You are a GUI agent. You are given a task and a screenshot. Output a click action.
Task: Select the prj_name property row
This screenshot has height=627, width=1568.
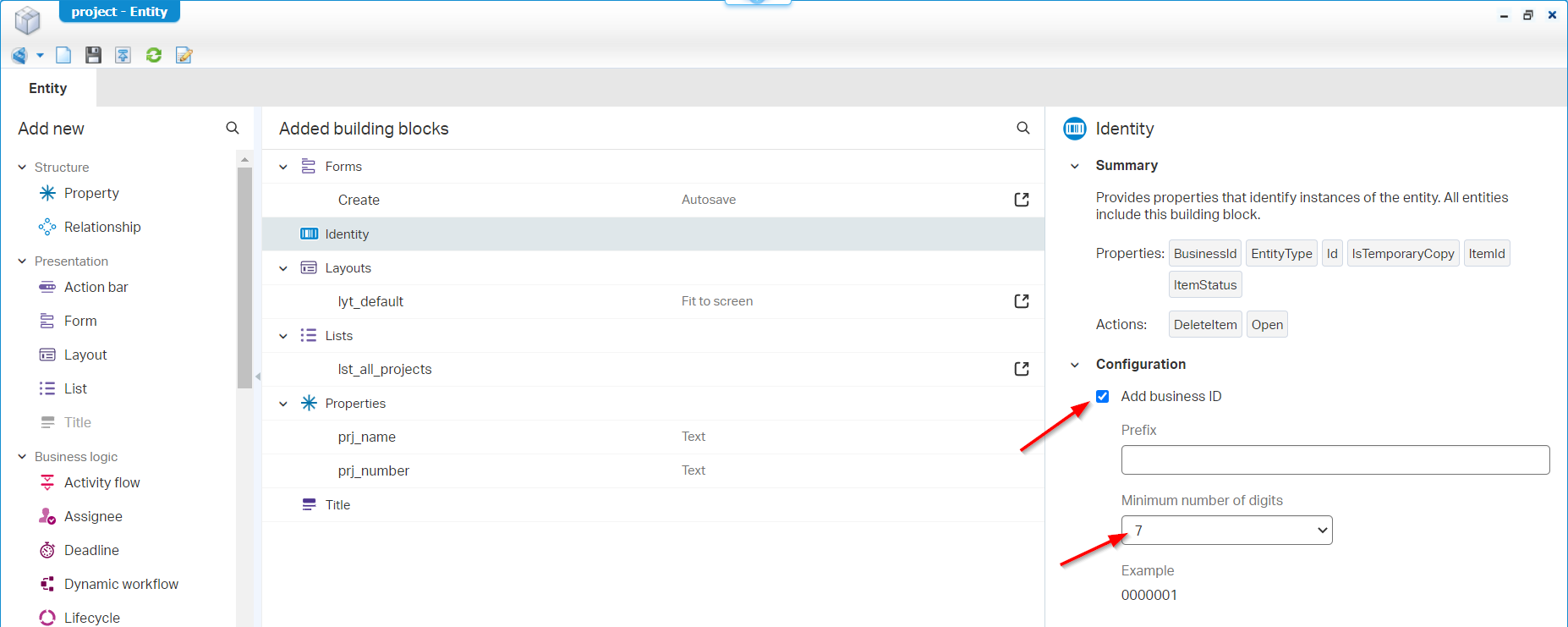[367, 437]
